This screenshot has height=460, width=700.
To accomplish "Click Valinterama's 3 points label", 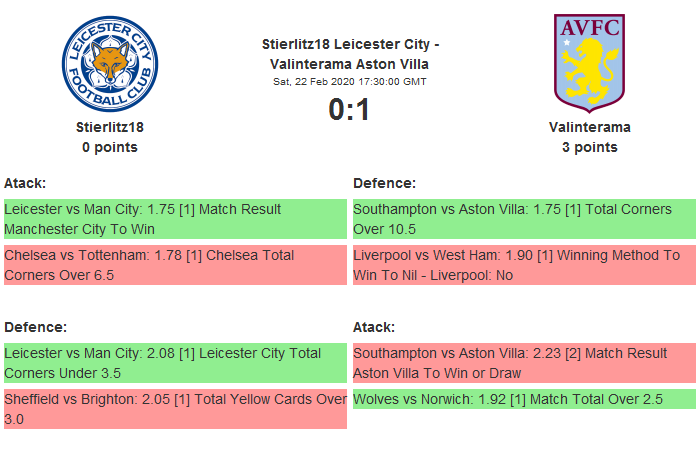I will [x=589, y=147].
